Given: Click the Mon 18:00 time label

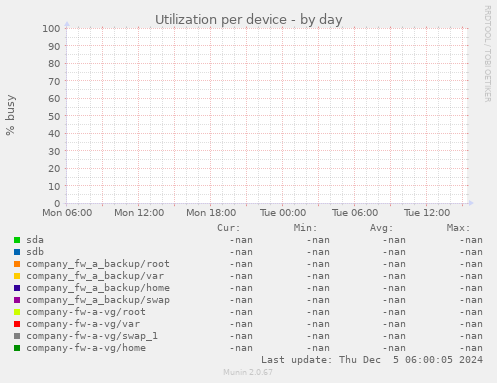Looking at the screenshot, I should click(x=211, y=213).
